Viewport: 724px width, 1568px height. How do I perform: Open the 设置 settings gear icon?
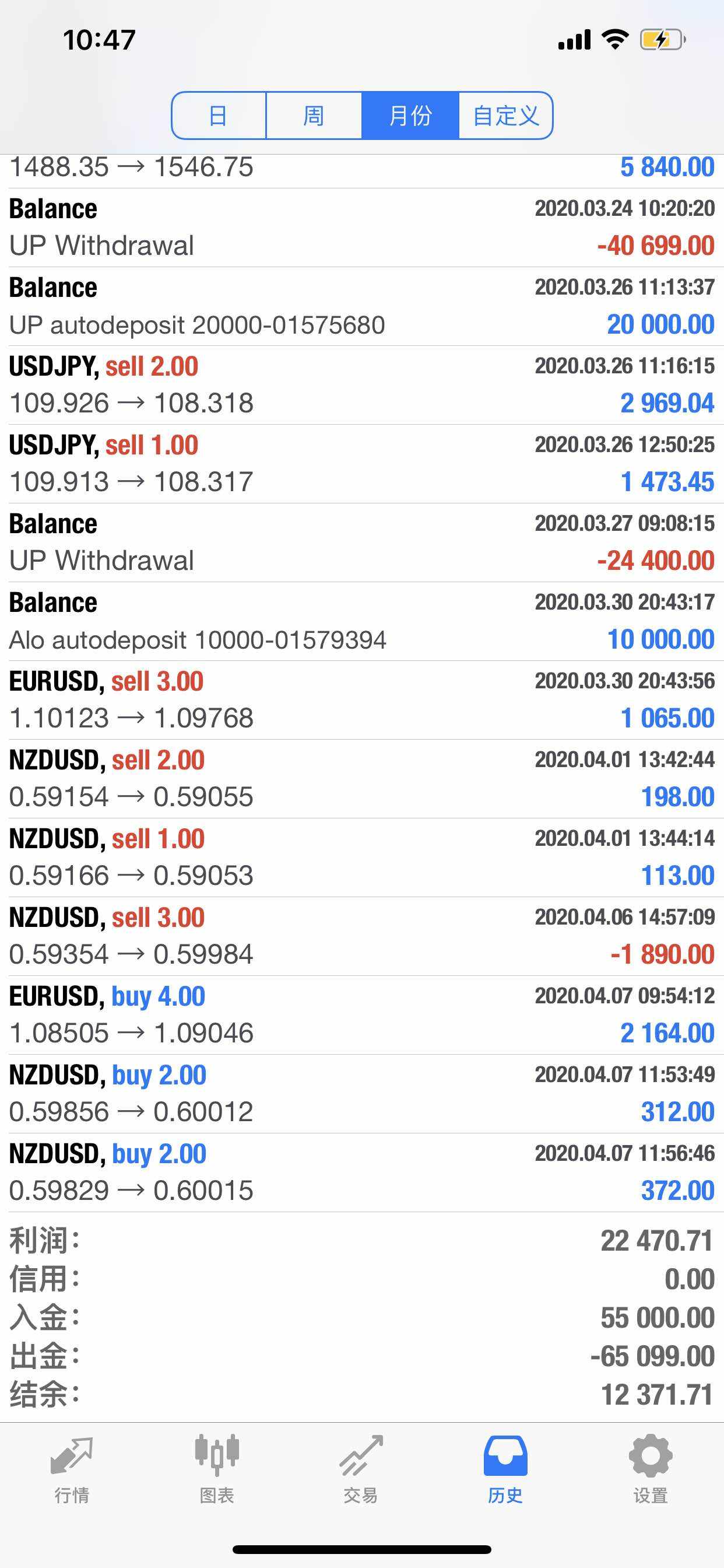point(651,1456)
